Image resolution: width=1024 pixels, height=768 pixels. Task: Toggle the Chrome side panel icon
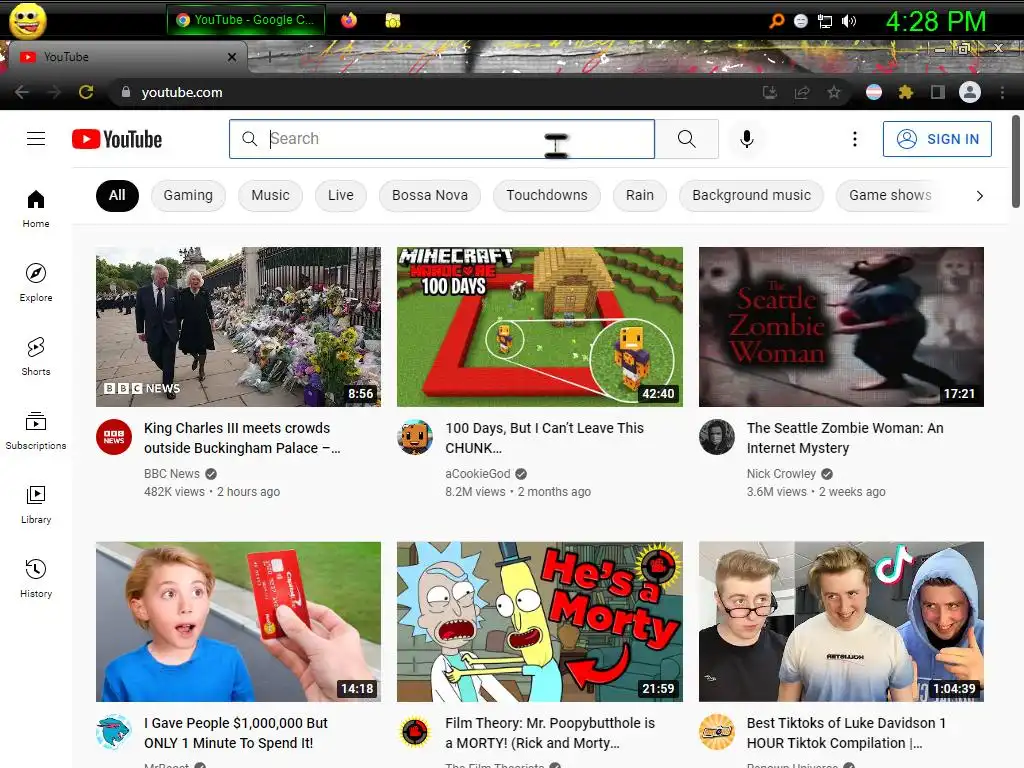coord(938,92)
